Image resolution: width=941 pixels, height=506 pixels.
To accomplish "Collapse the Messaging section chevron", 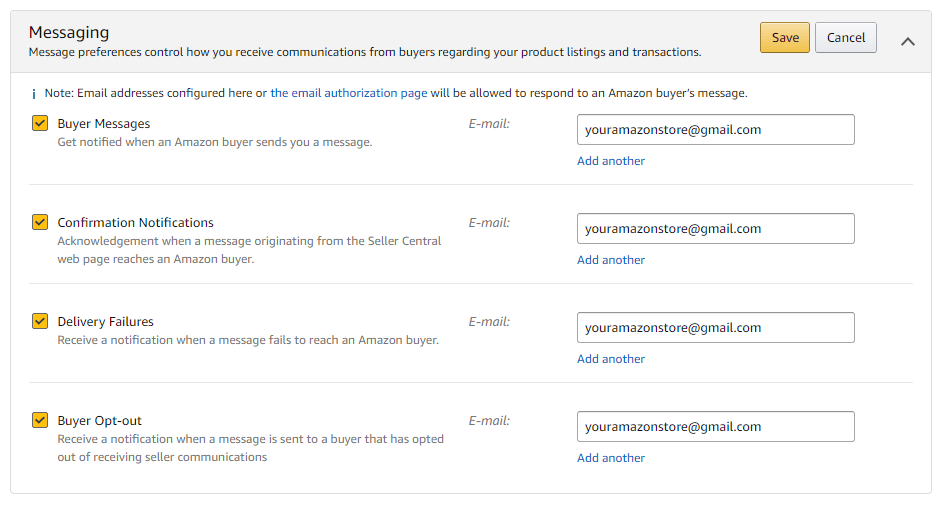I will [908, 41].
